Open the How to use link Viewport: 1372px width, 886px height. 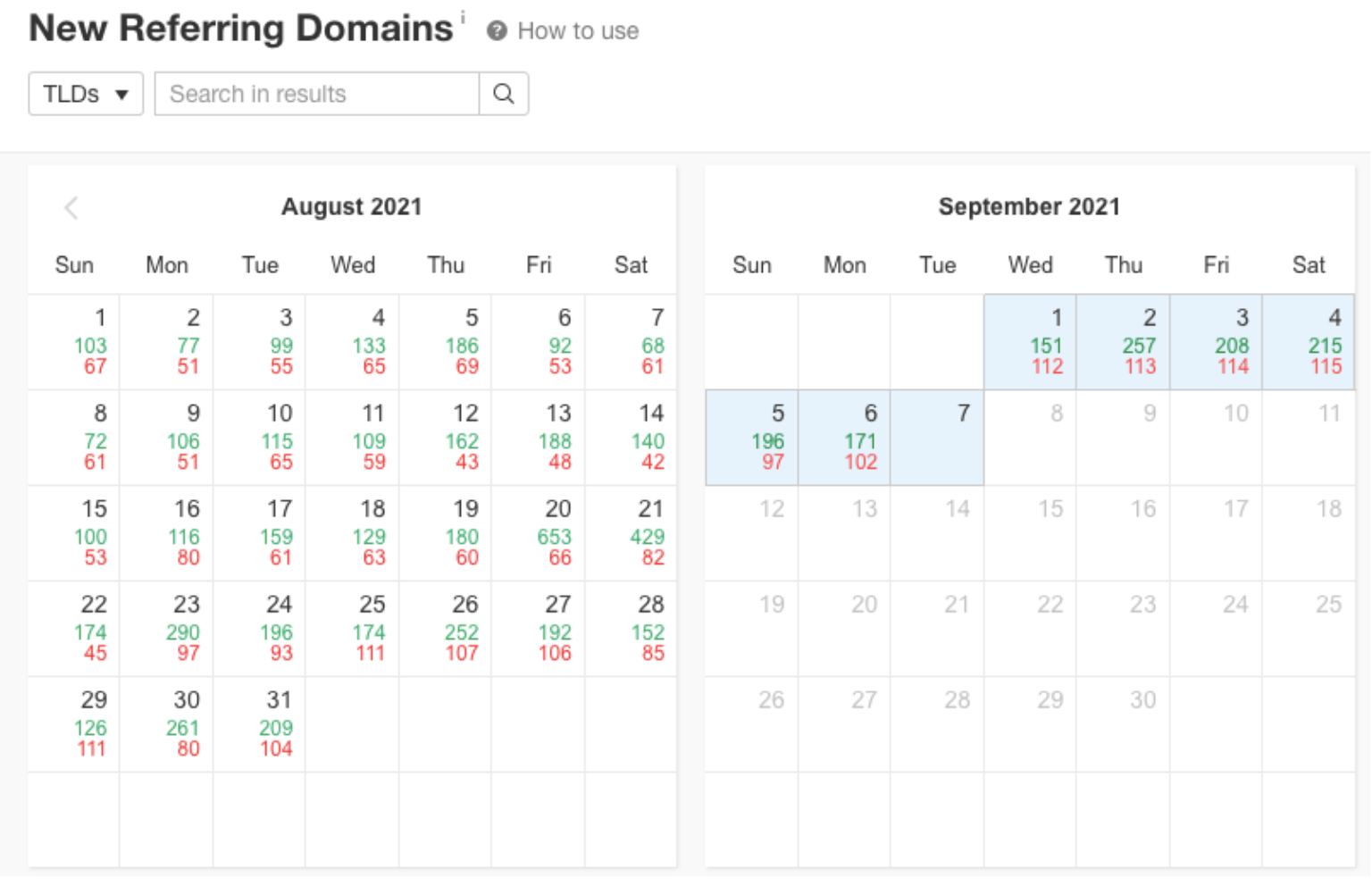[x=578, y=31]
